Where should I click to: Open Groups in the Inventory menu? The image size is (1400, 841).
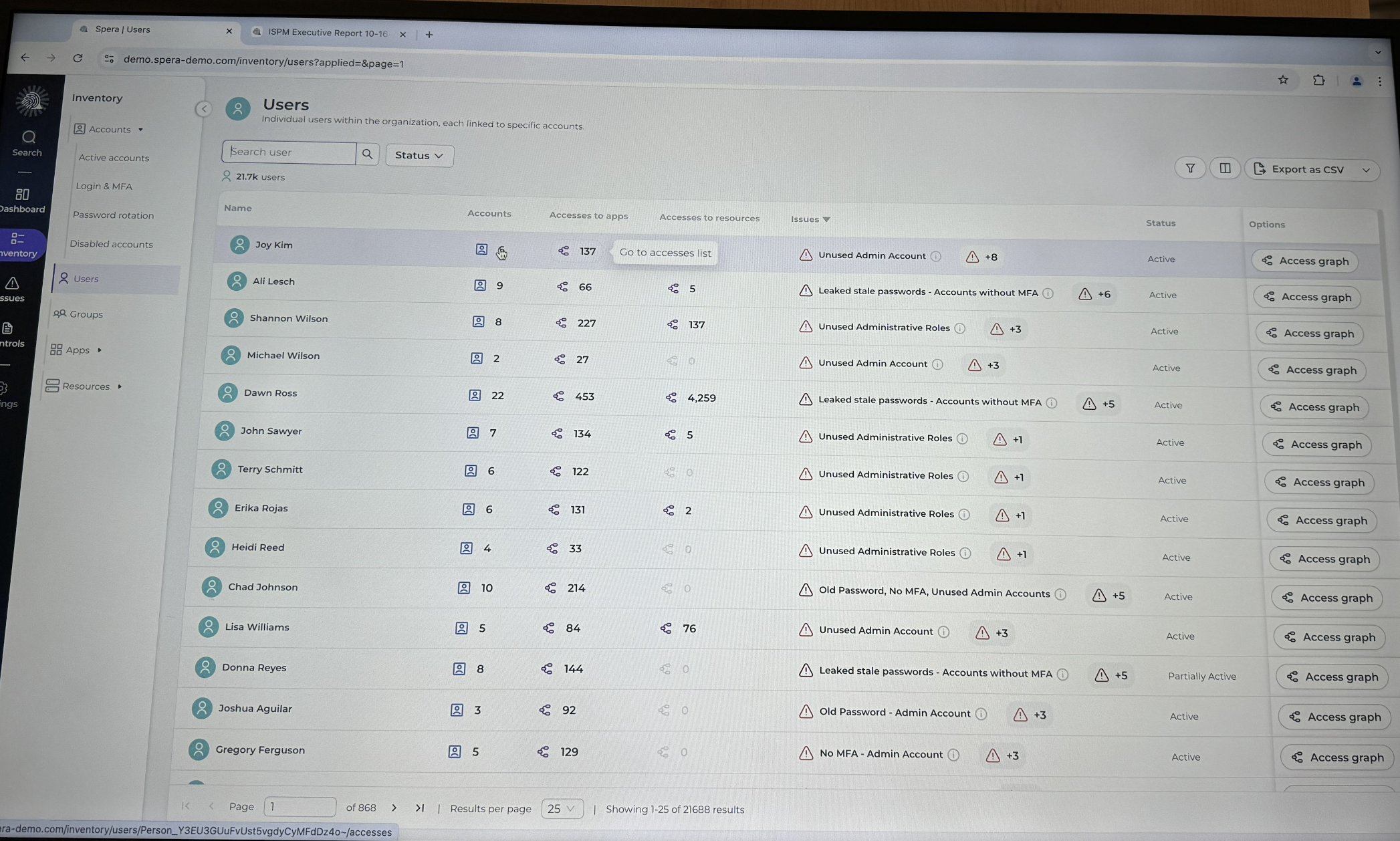coord(86,314)
